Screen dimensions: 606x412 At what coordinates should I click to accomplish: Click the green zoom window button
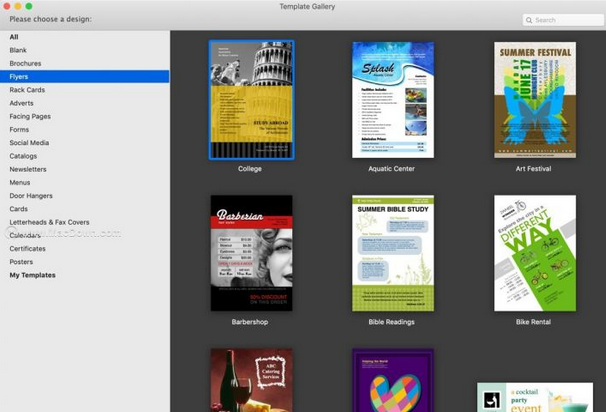pos(29,6)
